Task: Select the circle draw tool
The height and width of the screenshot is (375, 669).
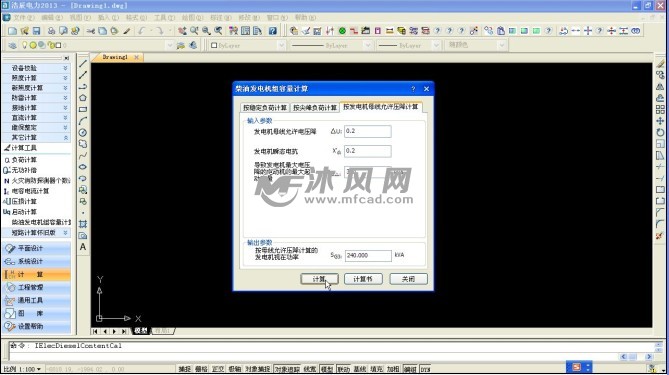Action: click(x=83, y=133)
